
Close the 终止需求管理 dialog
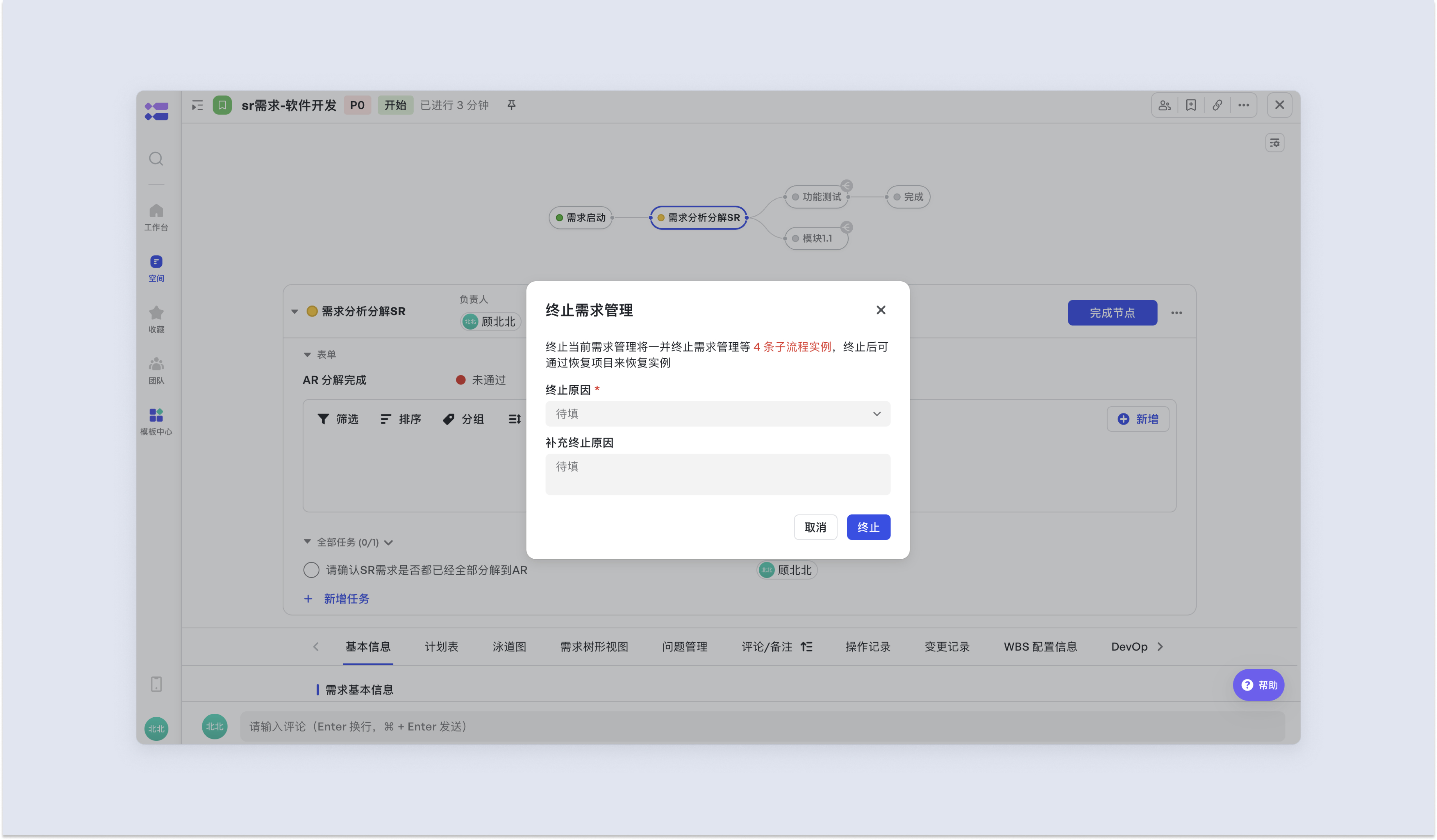click(x=880, y=310)
